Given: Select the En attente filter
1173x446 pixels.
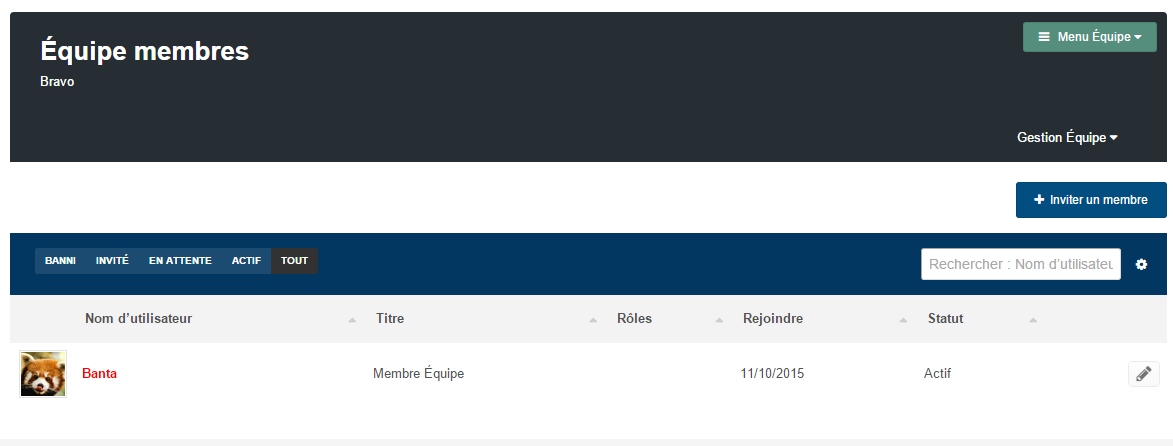Looking at the screenshot, I should click(x=180, y=261).
